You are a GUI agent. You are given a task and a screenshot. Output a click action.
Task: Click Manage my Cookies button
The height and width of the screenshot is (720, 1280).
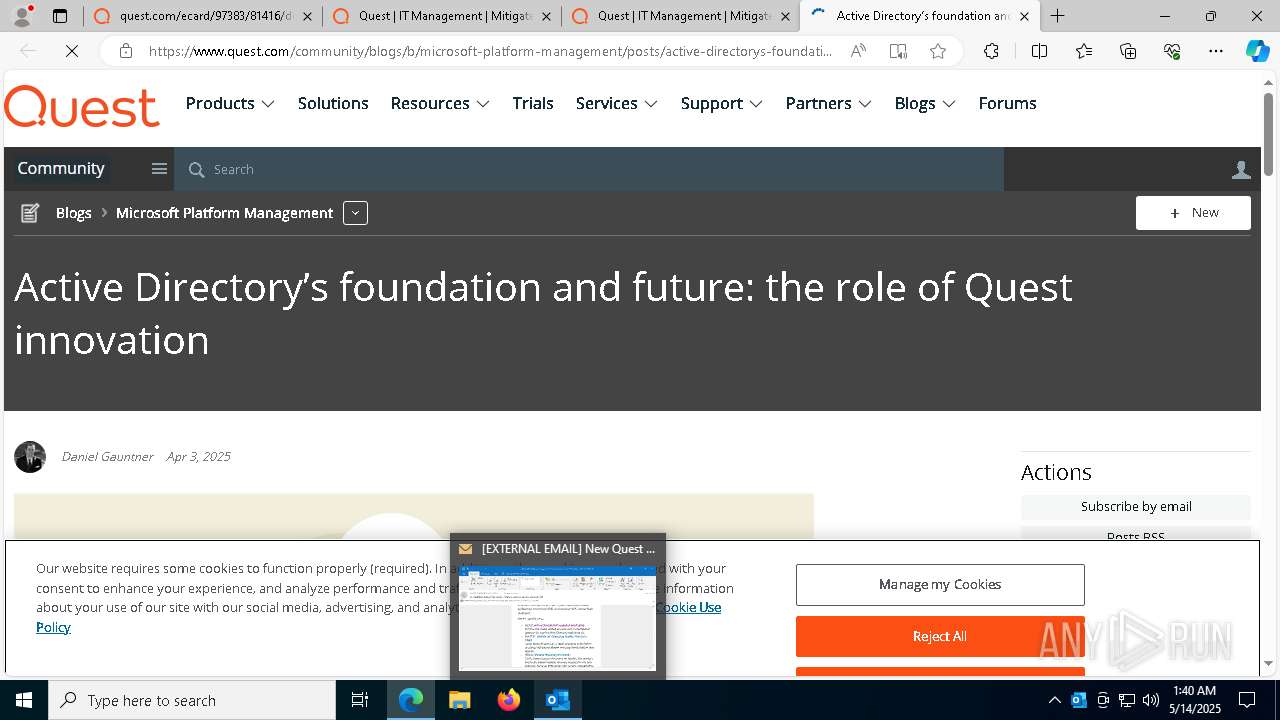[940, 585]
